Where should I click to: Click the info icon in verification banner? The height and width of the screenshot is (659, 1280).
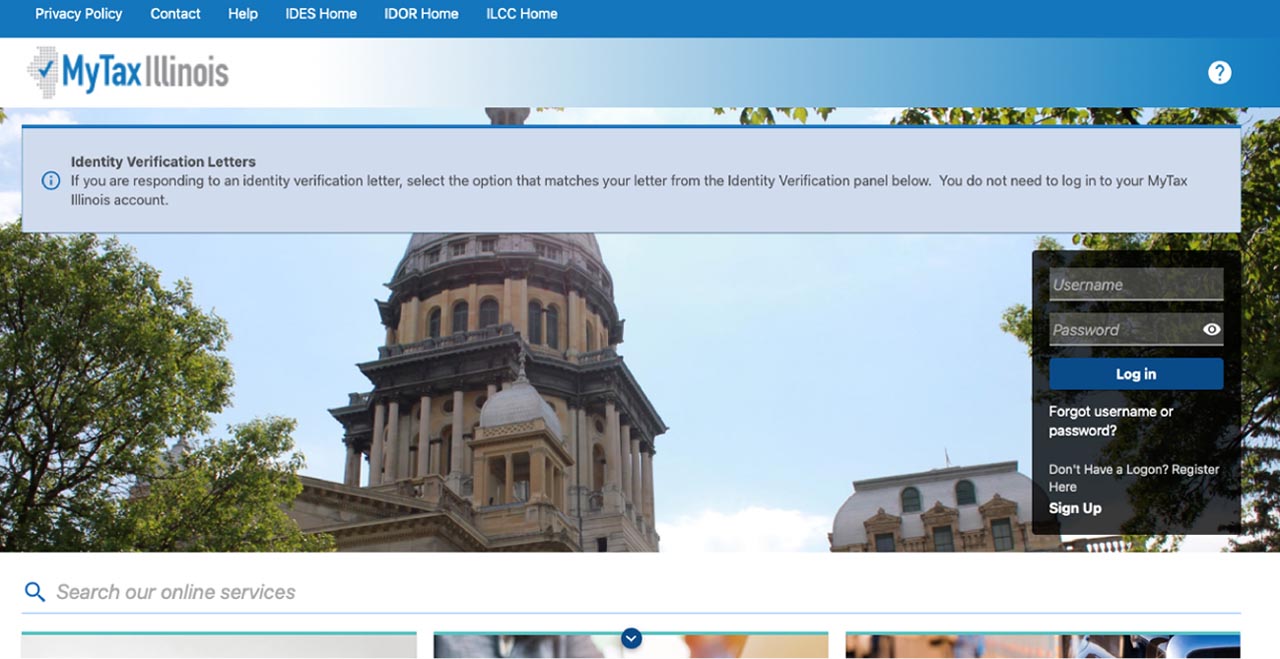(50, 181)
